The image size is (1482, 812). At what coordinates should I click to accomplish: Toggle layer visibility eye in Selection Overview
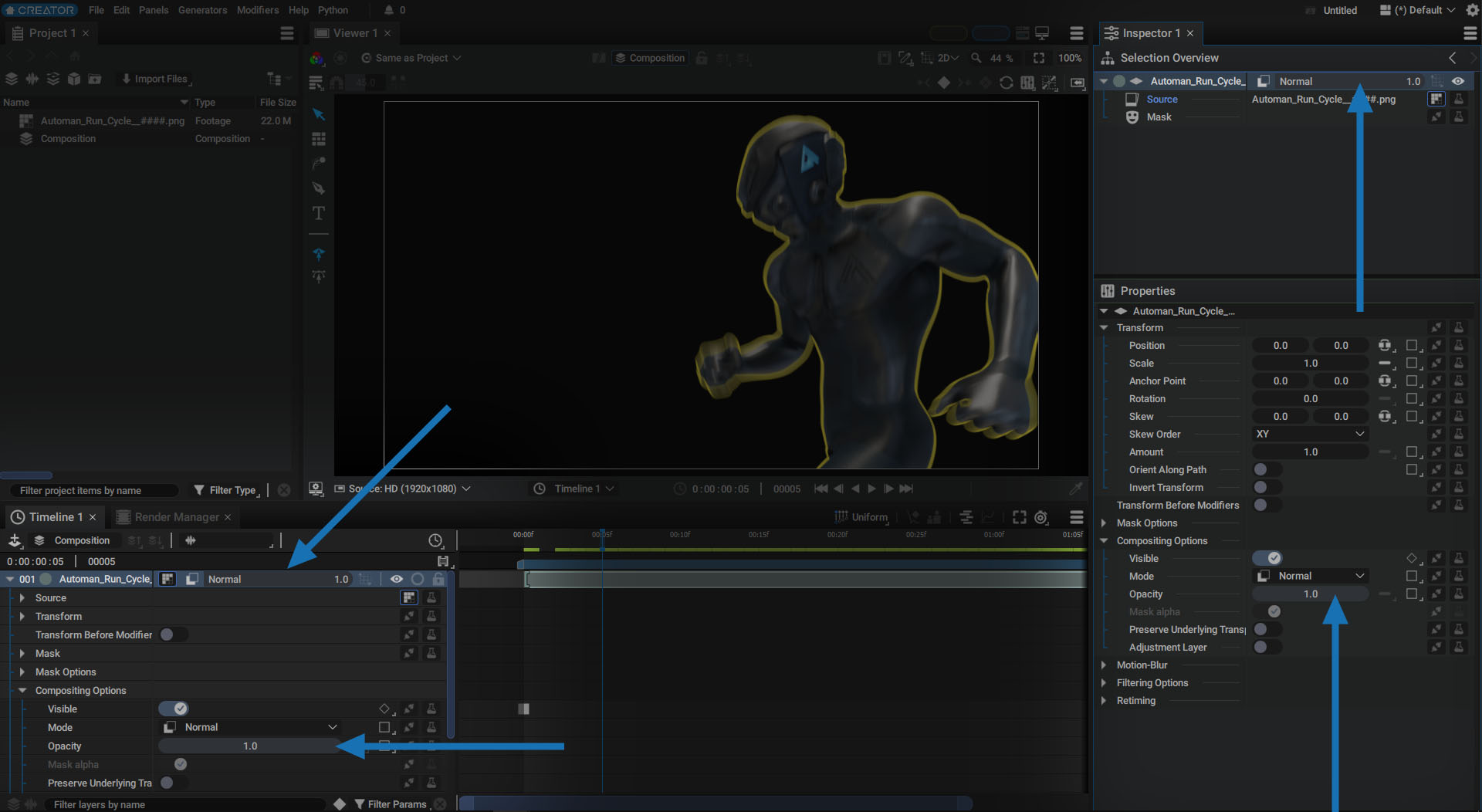pyautogui.click(x=1458, y=81)
